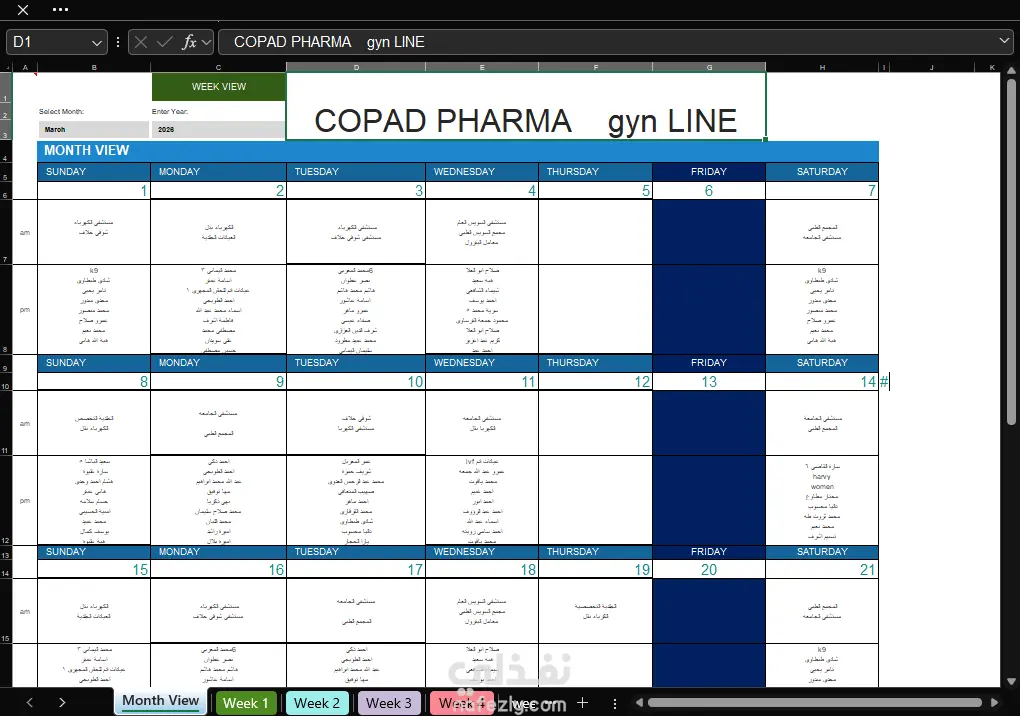Expand the Name Box dropdown arrow
The height and width of the screenshot is (716, 1020).
coord(97,43)
